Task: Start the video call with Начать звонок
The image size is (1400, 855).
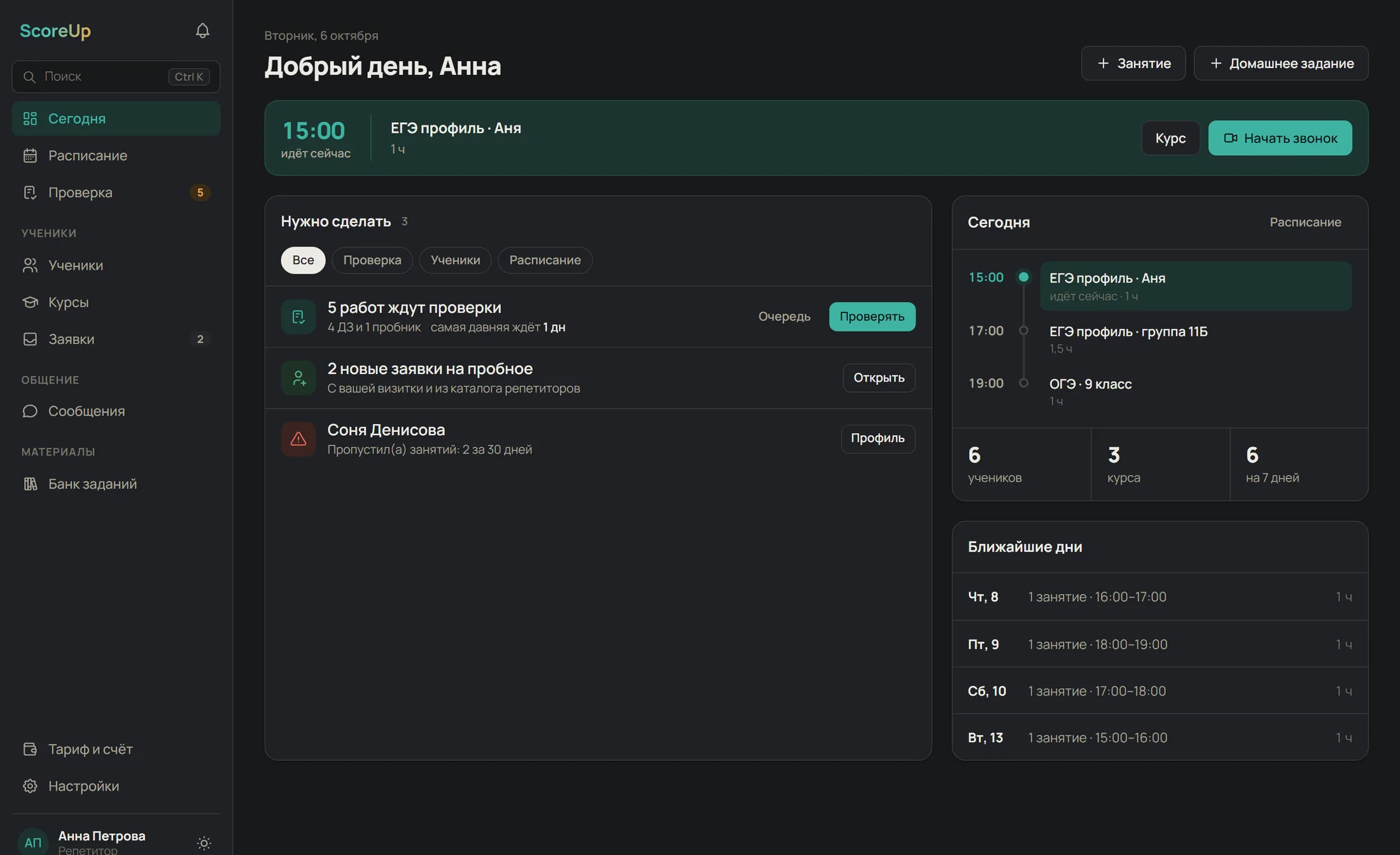Action: click(1280, 138)
